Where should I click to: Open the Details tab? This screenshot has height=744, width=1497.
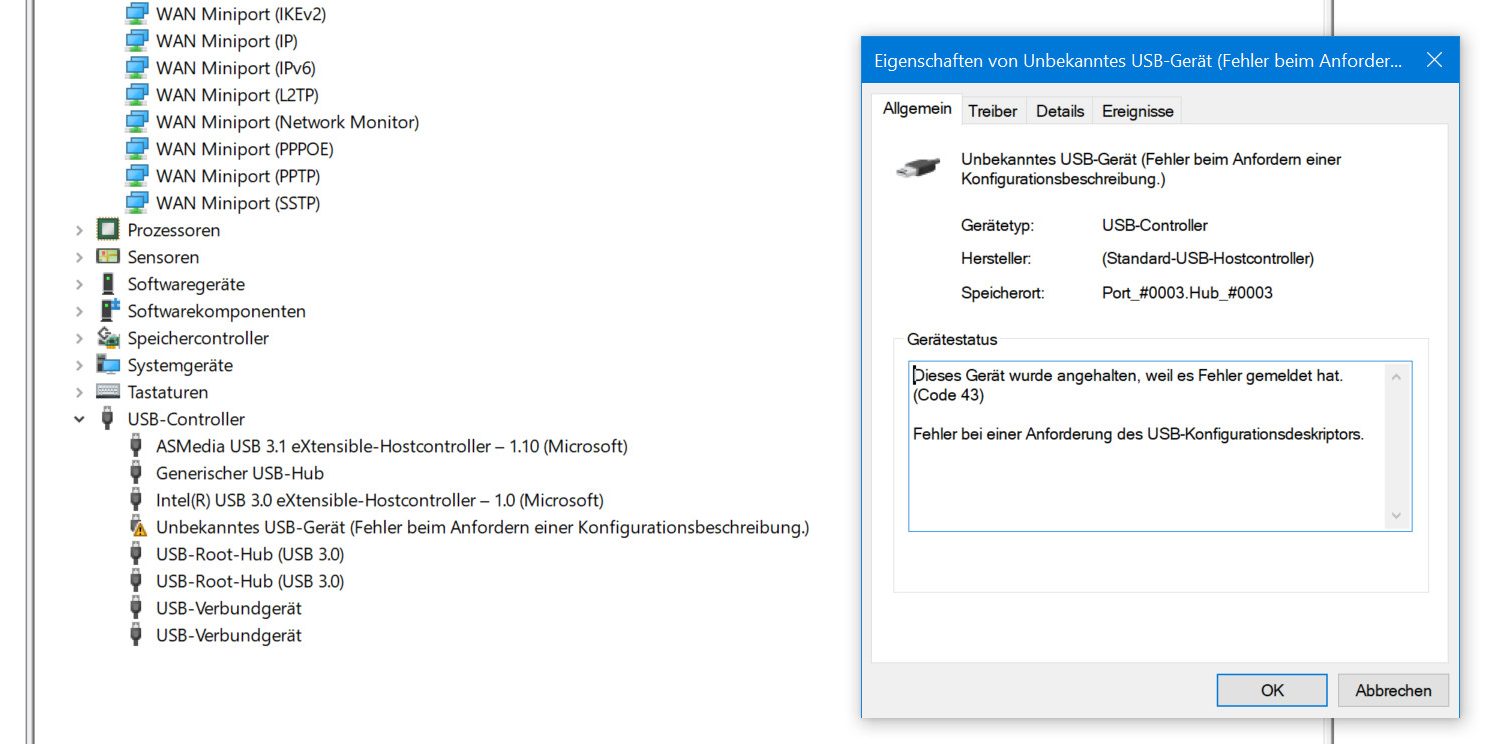point(1059,111)
